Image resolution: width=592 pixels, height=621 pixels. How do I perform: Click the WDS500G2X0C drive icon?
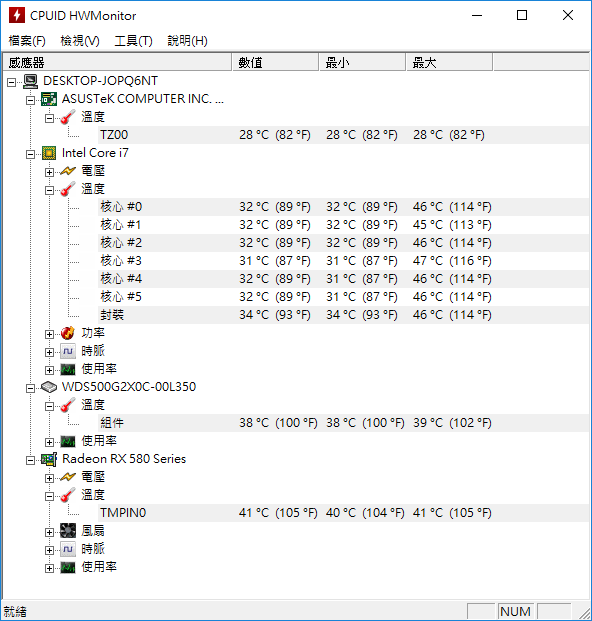click(x=49, y=387)
